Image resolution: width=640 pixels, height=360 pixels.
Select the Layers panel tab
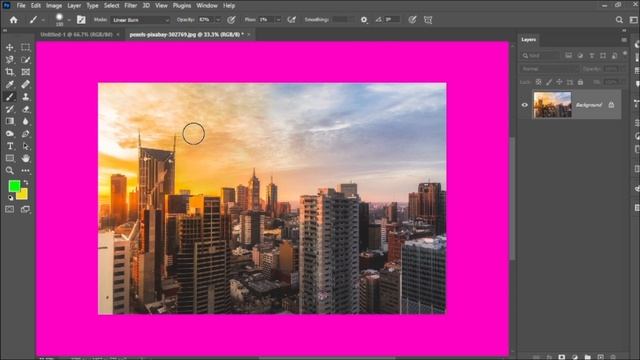528,40
